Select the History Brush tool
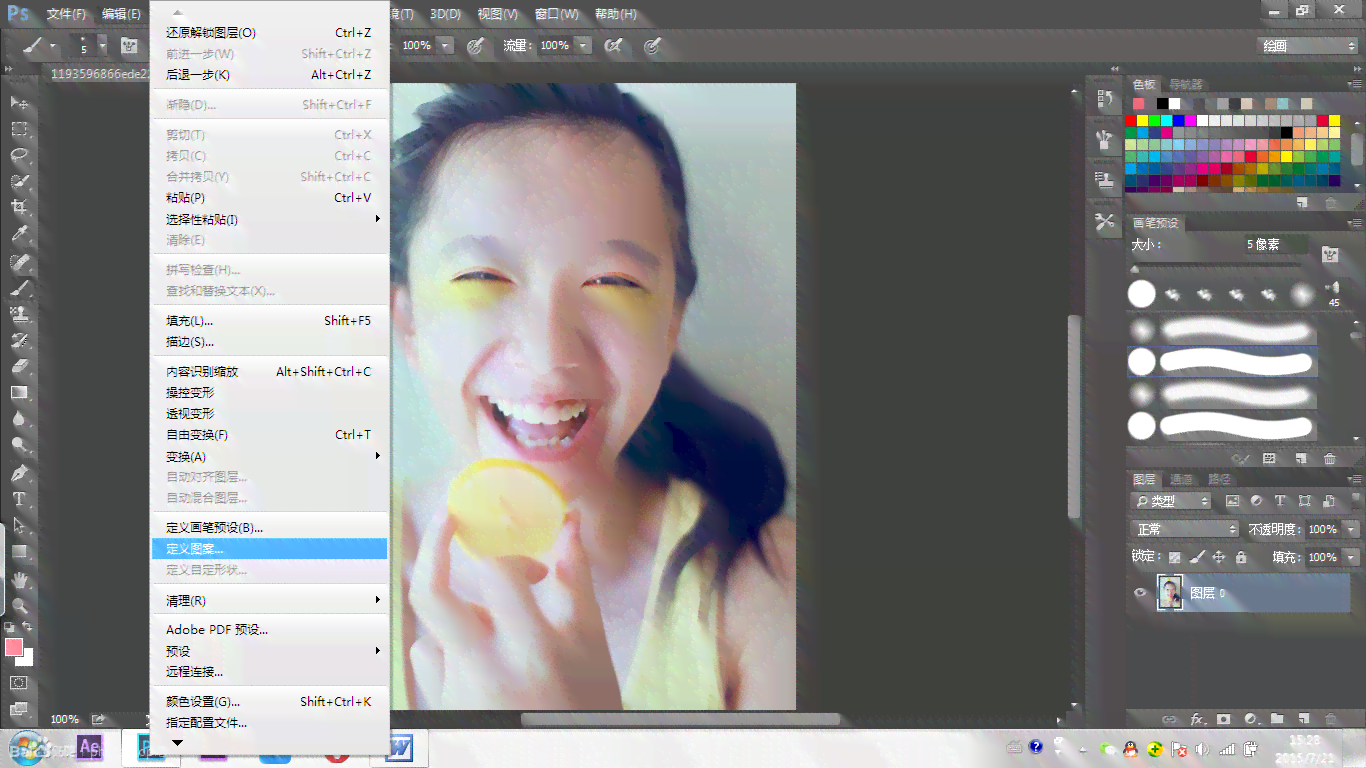1366x768 pixels. tap(19, 340)
